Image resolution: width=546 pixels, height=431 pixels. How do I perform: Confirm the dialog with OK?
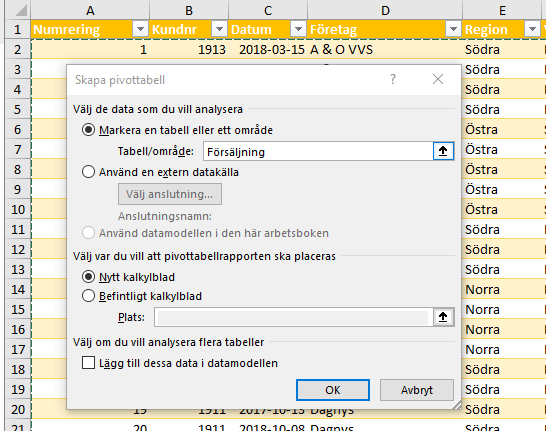click(333, 390)
